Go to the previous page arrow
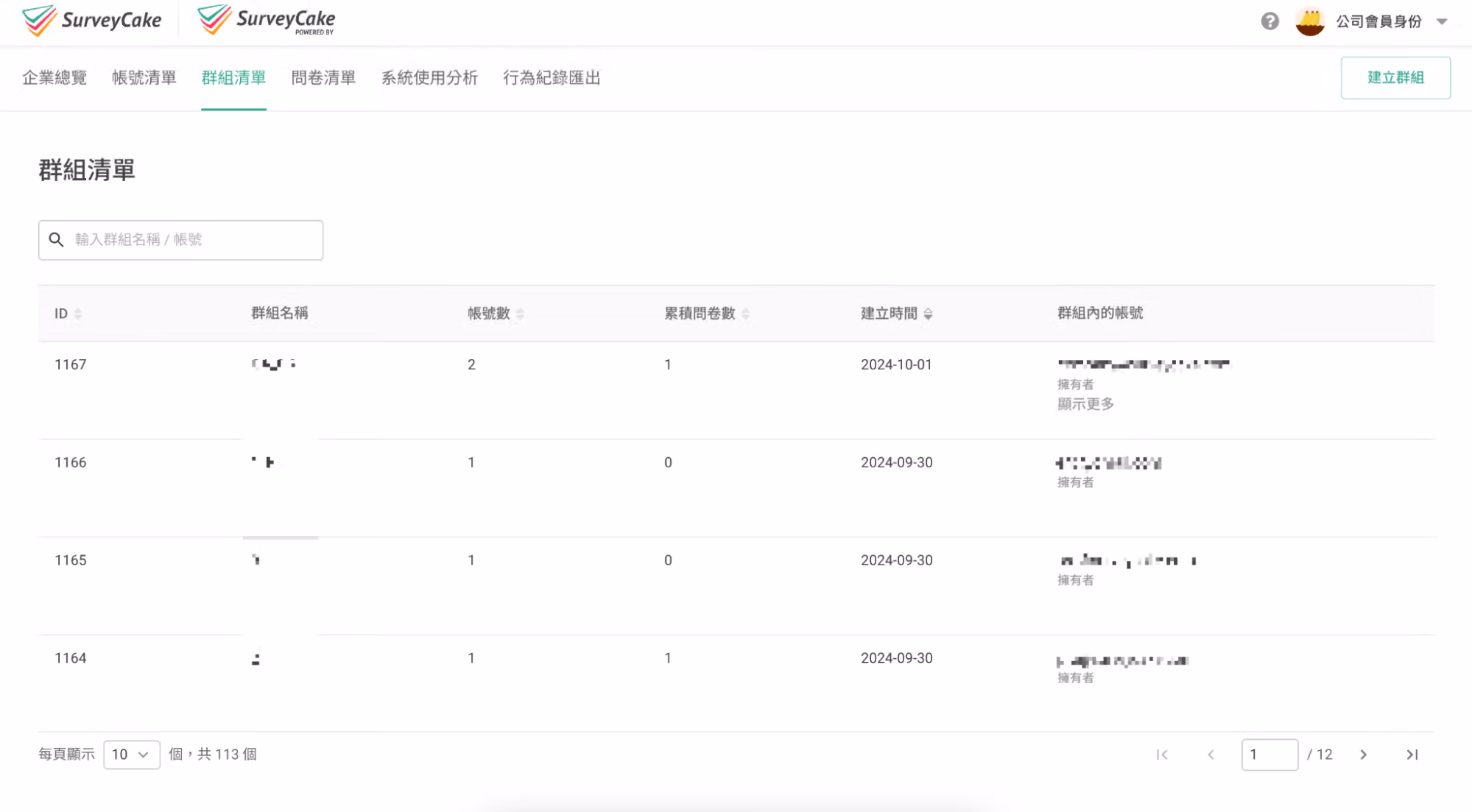The image size is (1472, 812). [1211, 755]
